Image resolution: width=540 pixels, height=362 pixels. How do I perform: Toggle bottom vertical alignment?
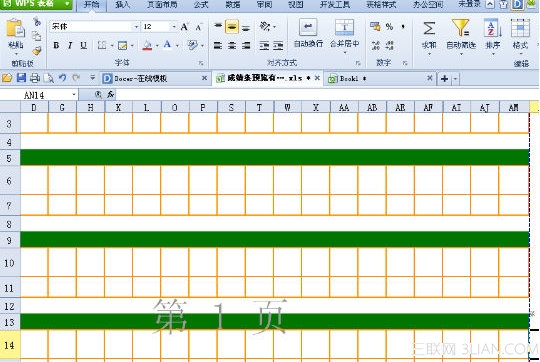(246, 27)
